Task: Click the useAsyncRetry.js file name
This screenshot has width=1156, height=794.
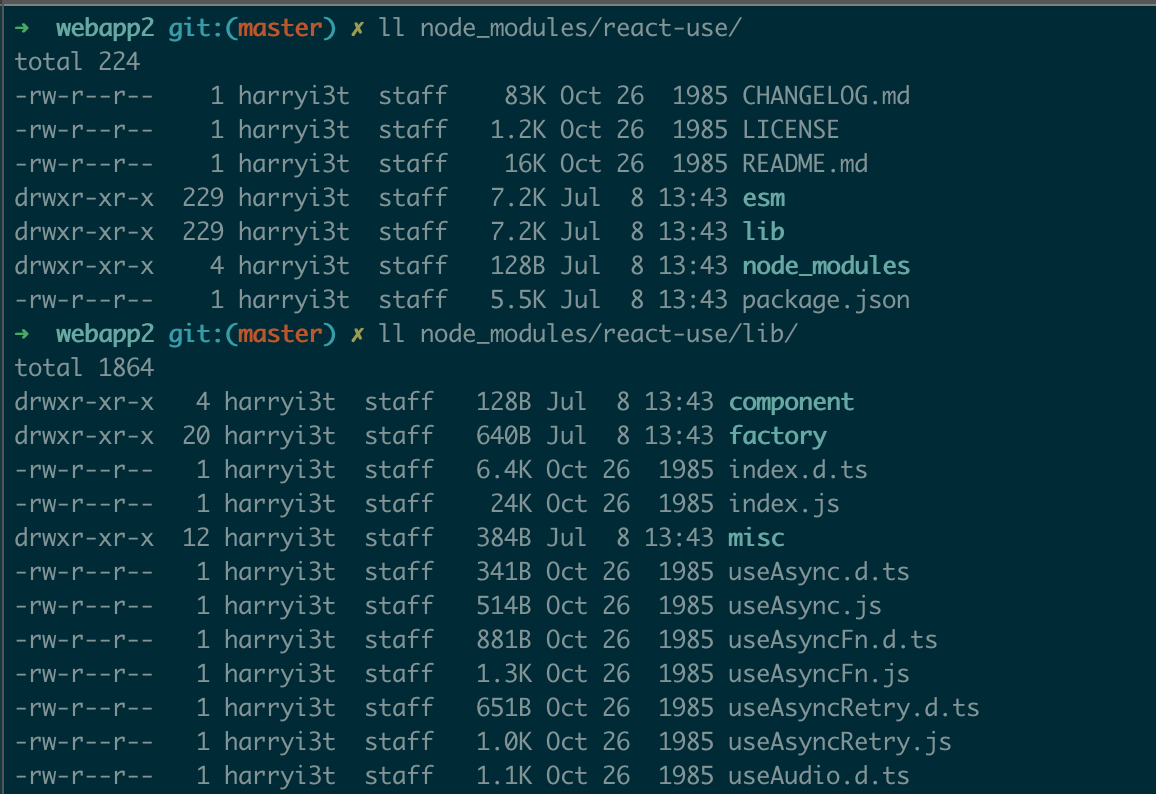Action: 840,741
